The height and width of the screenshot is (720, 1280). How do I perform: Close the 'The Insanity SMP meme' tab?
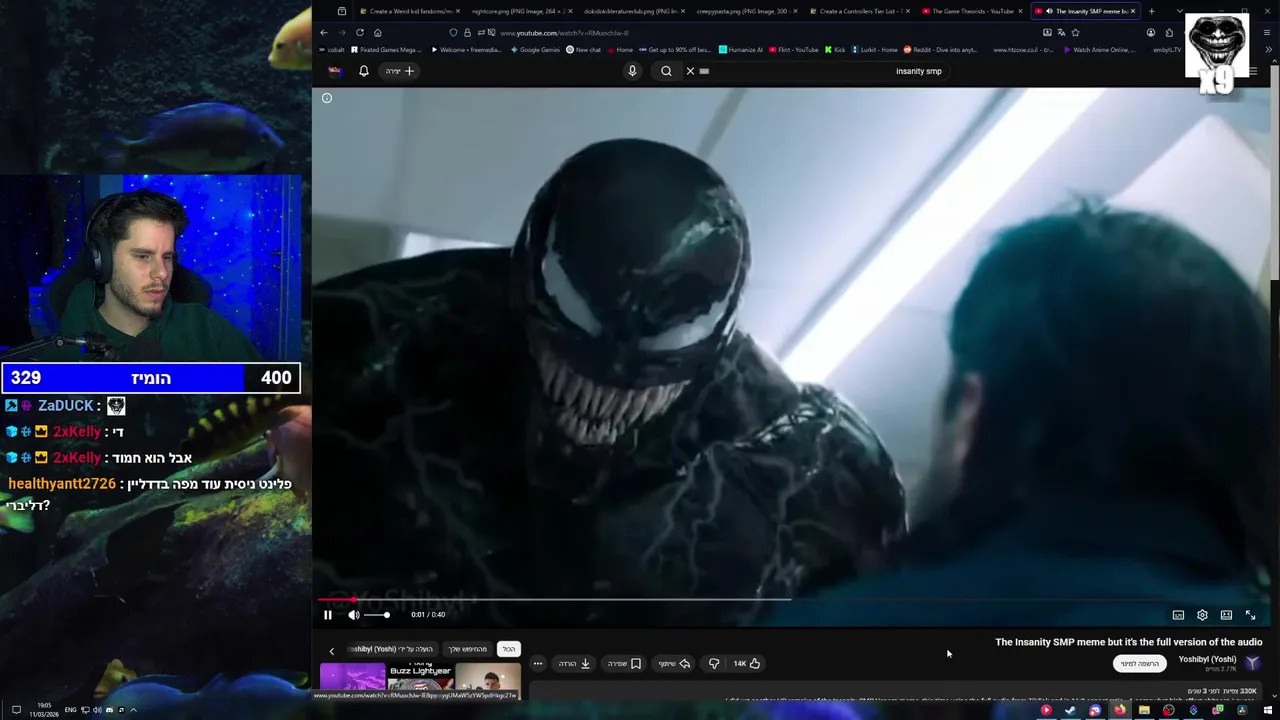pyautogui.click(x=1133, y=11)
